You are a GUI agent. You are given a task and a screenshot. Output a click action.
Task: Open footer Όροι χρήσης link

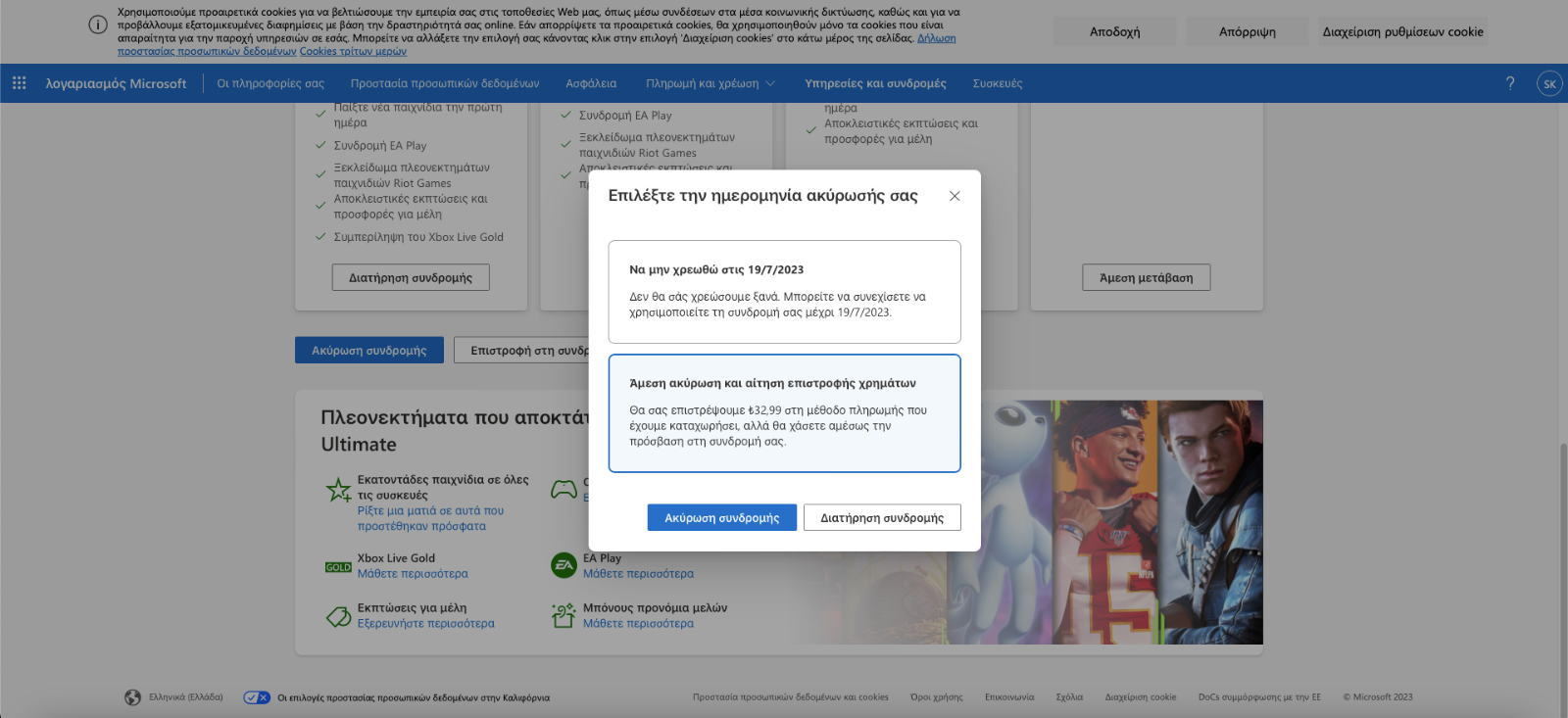tap(937, 697)
